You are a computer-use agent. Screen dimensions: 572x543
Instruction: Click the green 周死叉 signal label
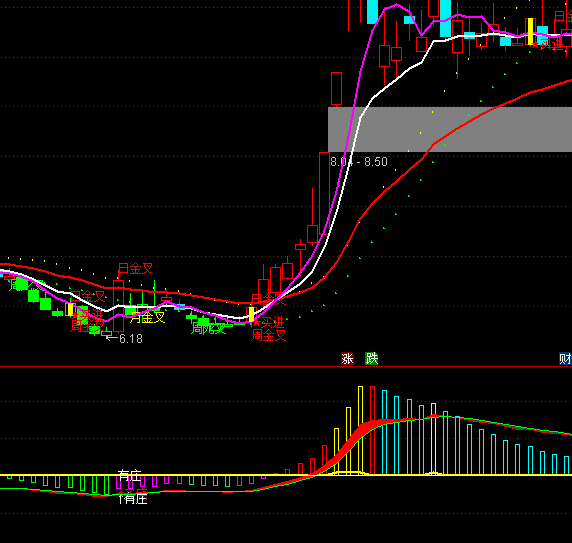click(x=209, y=329)
